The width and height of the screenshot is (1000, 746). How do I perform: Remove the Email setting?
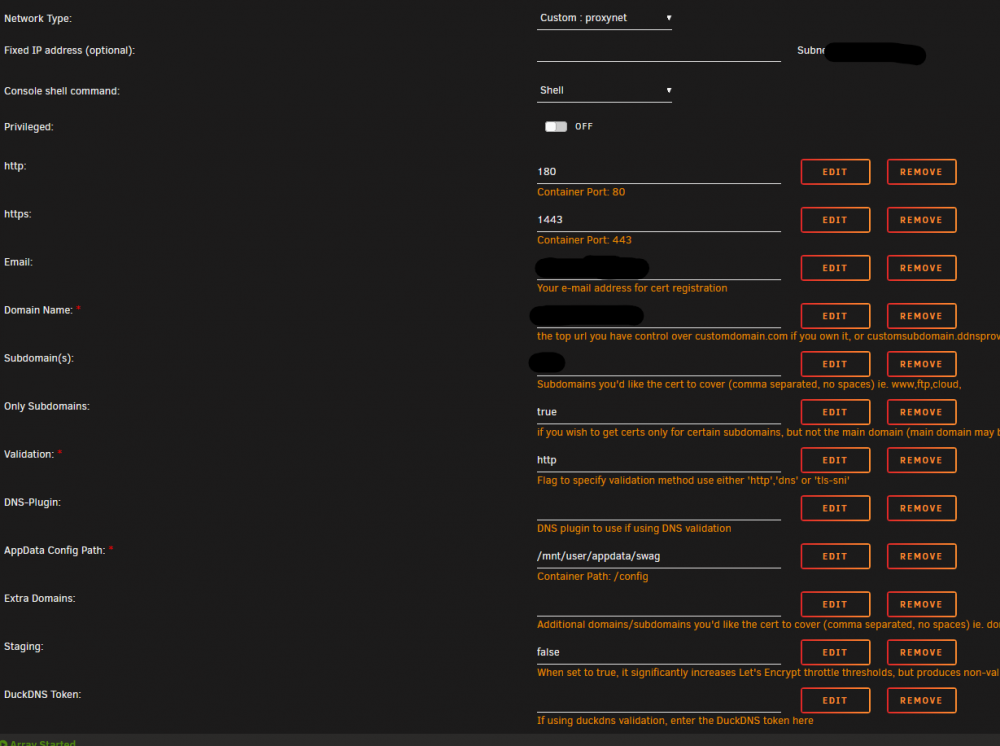click(x=921, y=268)
